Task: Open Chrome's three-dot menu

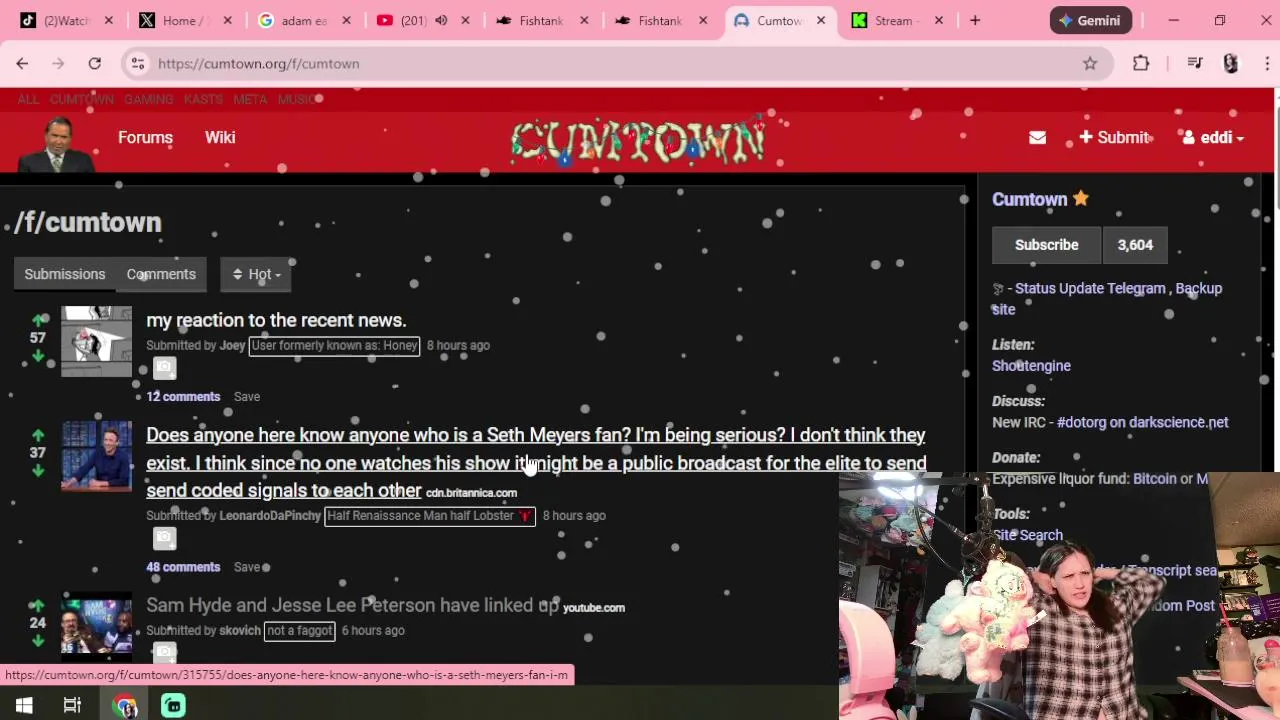Action: click(x=1266, y=63)
